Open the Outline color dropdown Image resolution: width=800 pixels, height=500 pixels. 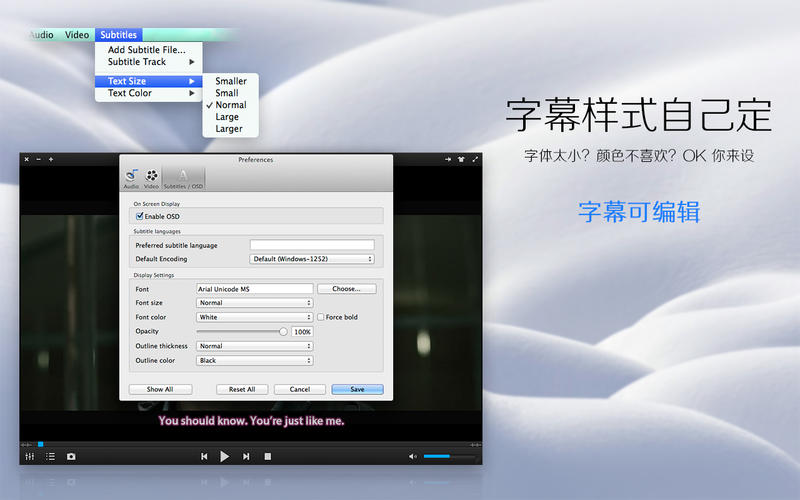coord(255,361)
